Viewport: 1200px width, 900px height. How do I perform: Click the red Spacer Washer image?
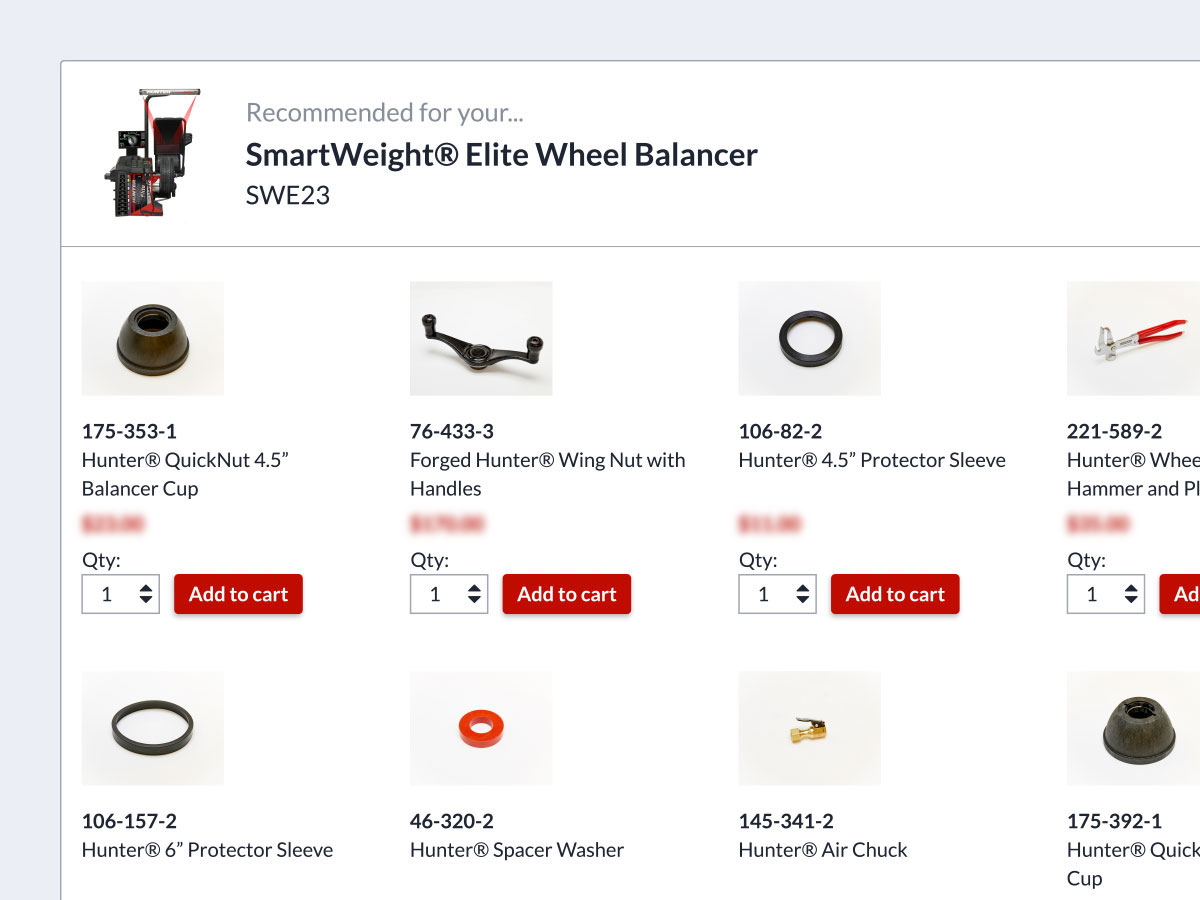[x=481, y=728]
